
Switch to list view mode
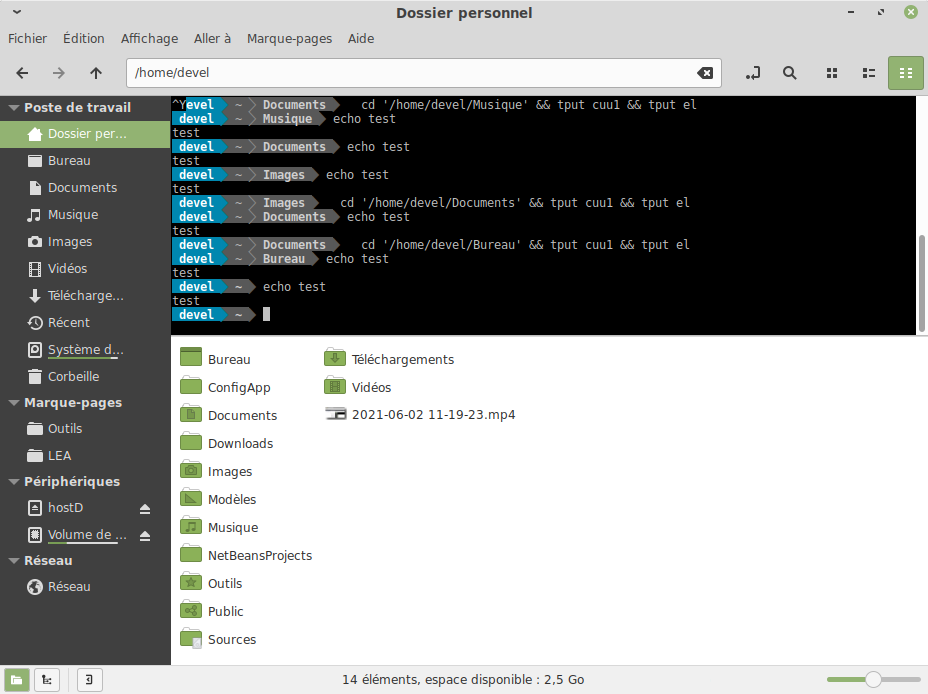[x=866, y=72]
